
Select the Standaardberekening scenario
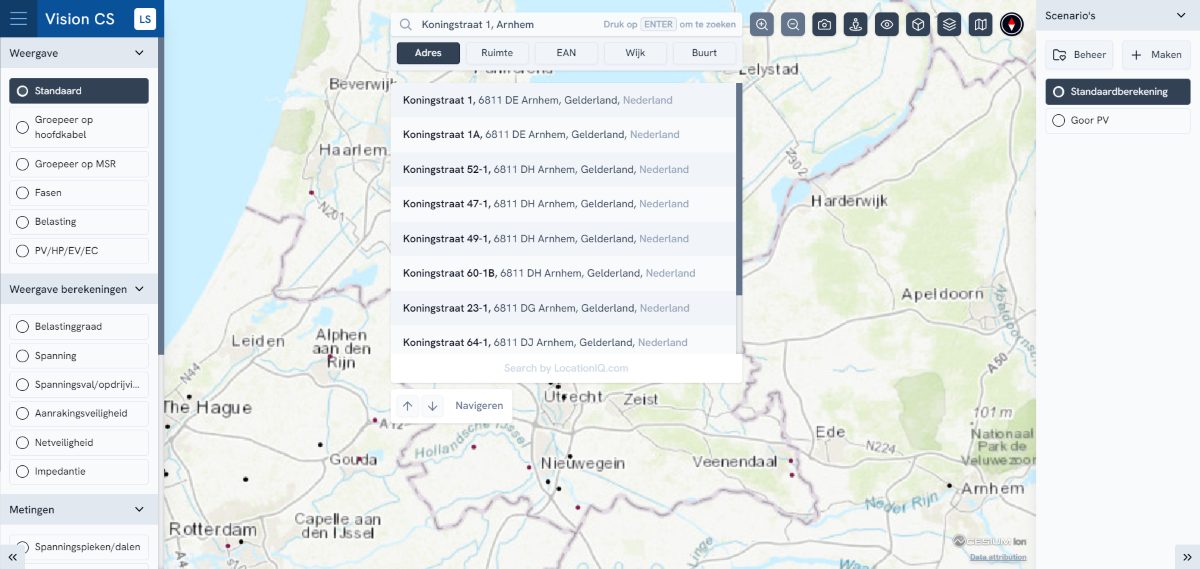coord(1118,92)
